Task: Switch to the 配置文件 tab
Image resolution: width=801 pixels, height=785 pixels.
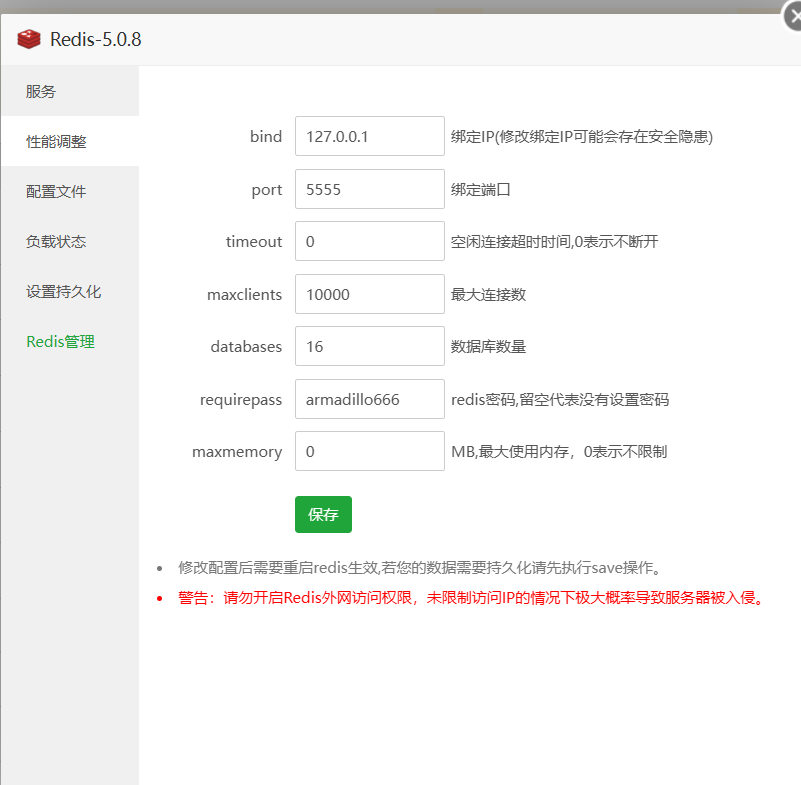Action: [x=70, y=192]
